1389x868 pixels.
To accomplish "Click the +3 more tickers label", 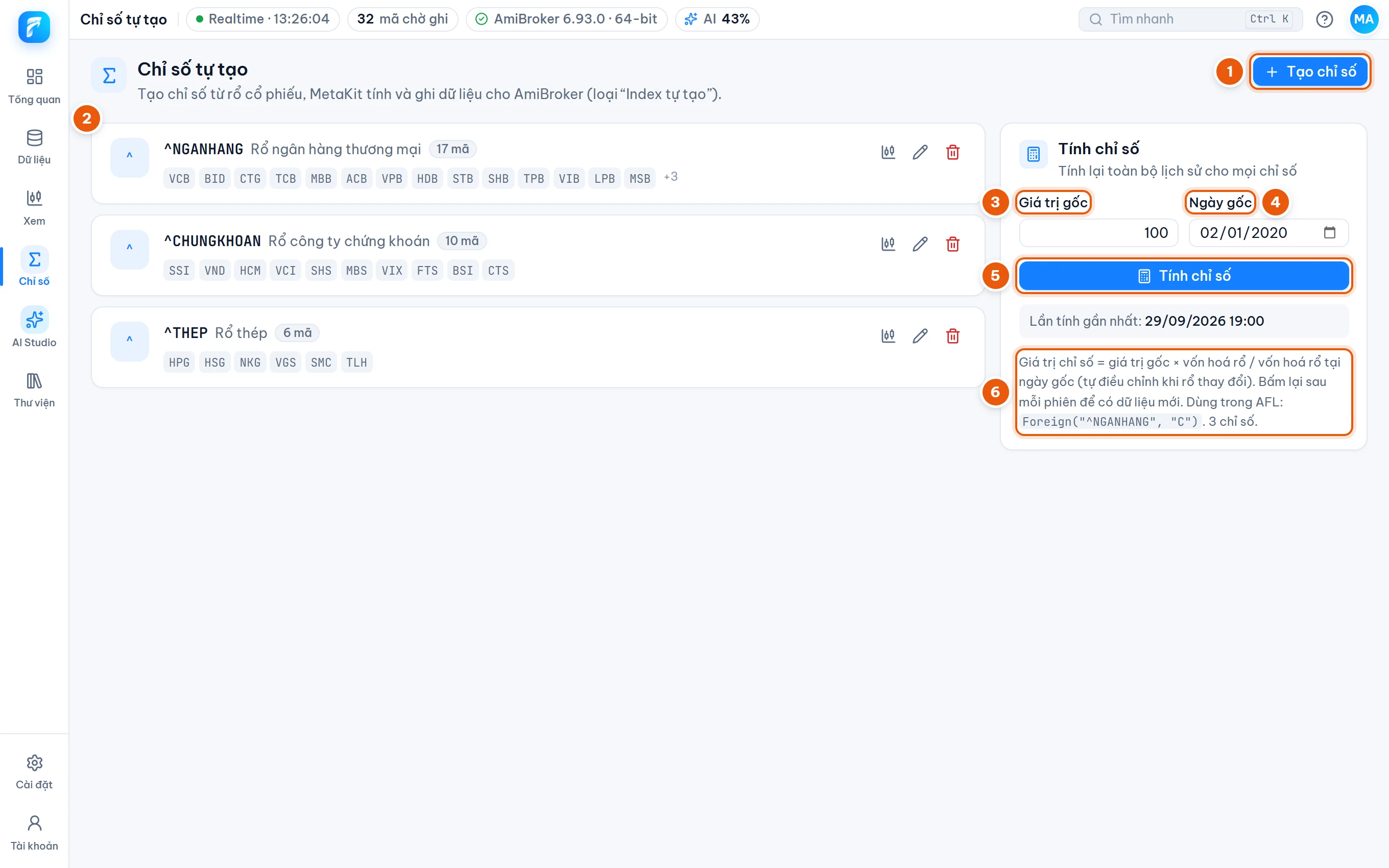I will [x=670, y=177].
